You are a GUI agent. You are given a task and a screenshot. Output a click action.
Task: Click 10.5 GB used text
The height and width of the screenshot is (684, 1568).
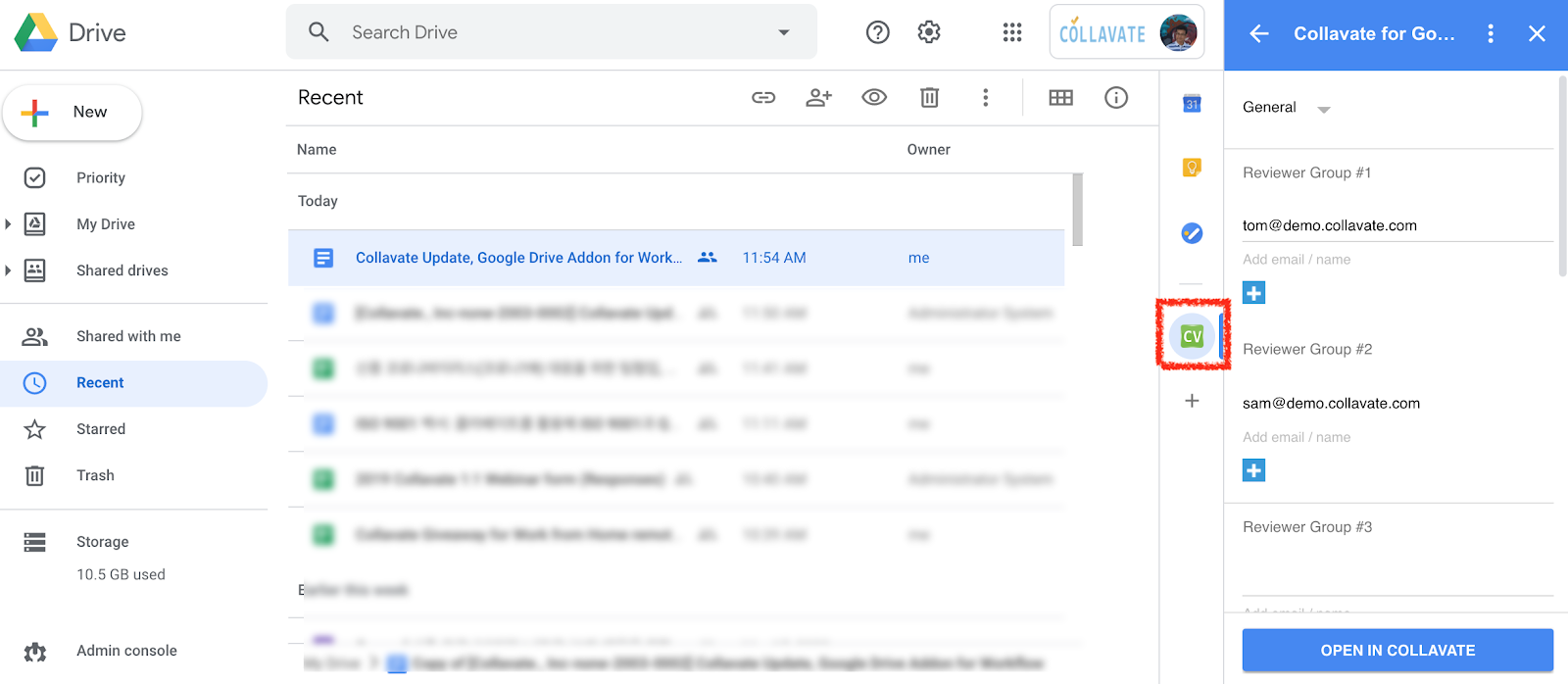(x=121, y=574)
